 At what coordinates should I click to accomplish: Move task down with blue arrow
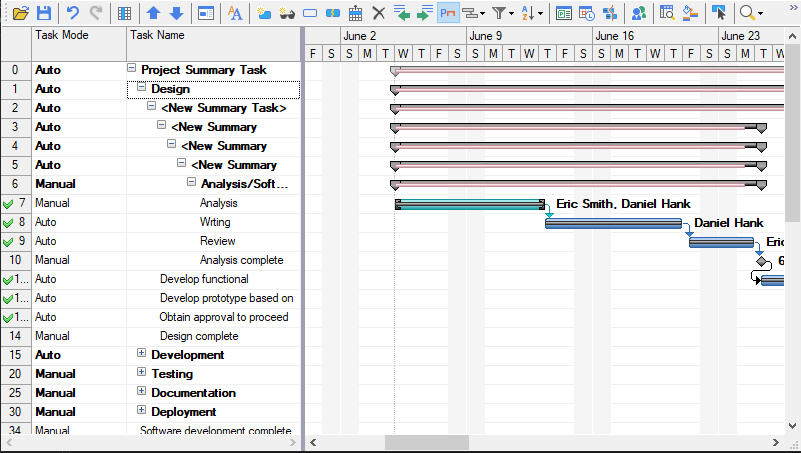[176, 13]
